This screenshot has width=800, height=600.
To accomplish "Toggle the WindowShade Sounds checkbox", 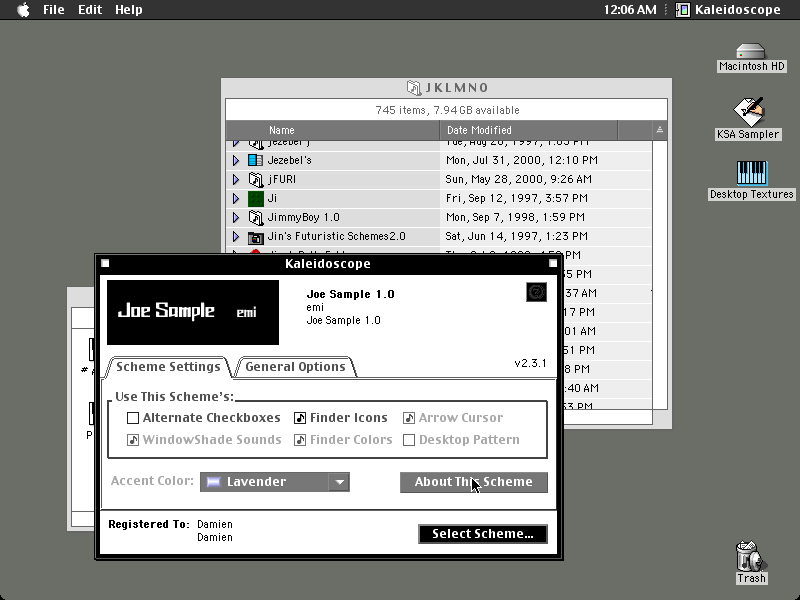I will [x=133, y=440].
